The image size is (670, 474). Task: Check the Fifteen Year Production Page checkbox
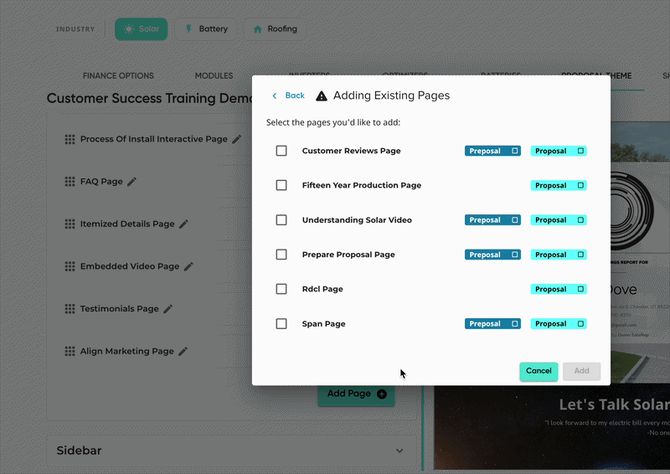click(281, 185)
